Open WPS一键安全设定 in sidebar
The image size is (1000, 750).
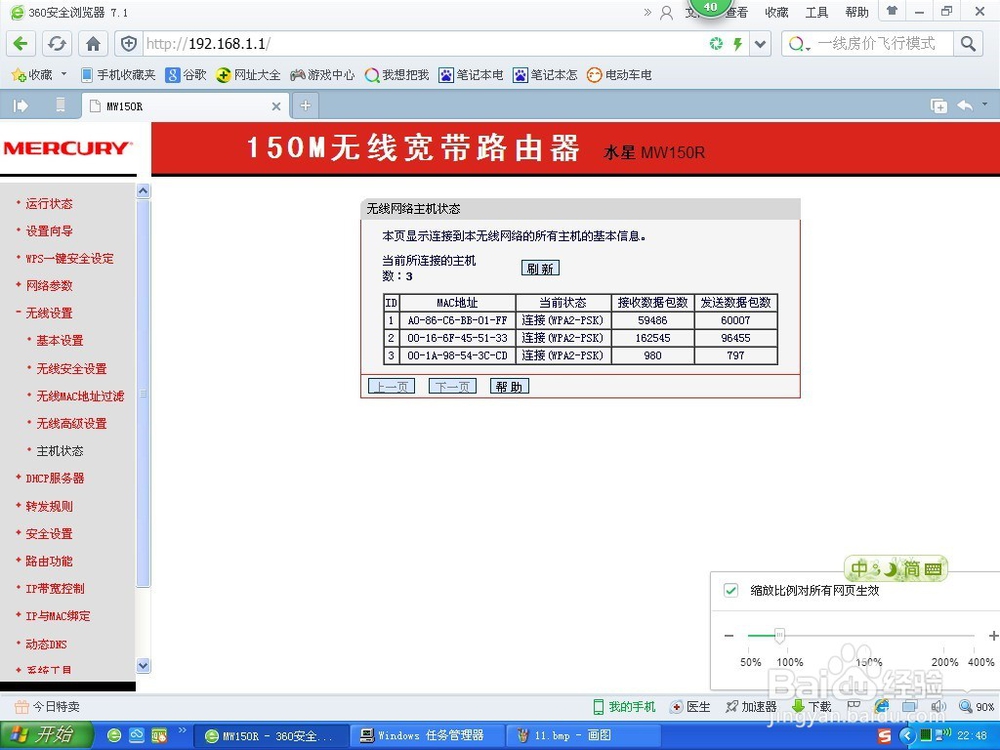[x=70, y=258]
